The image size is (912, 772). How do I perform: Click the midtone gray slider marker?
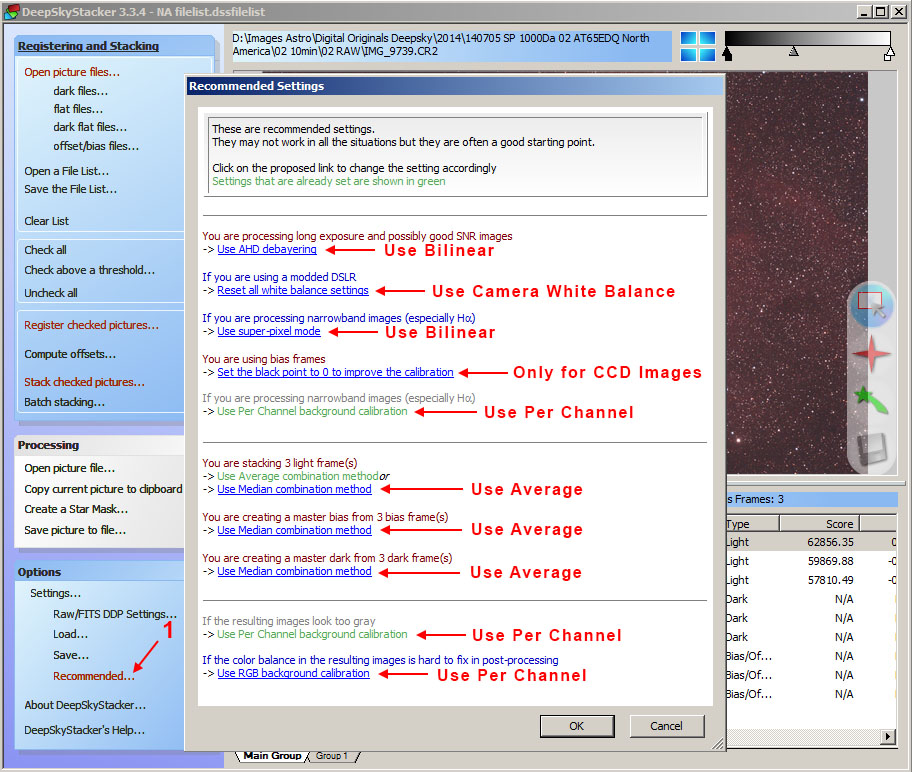pos(793,52)
